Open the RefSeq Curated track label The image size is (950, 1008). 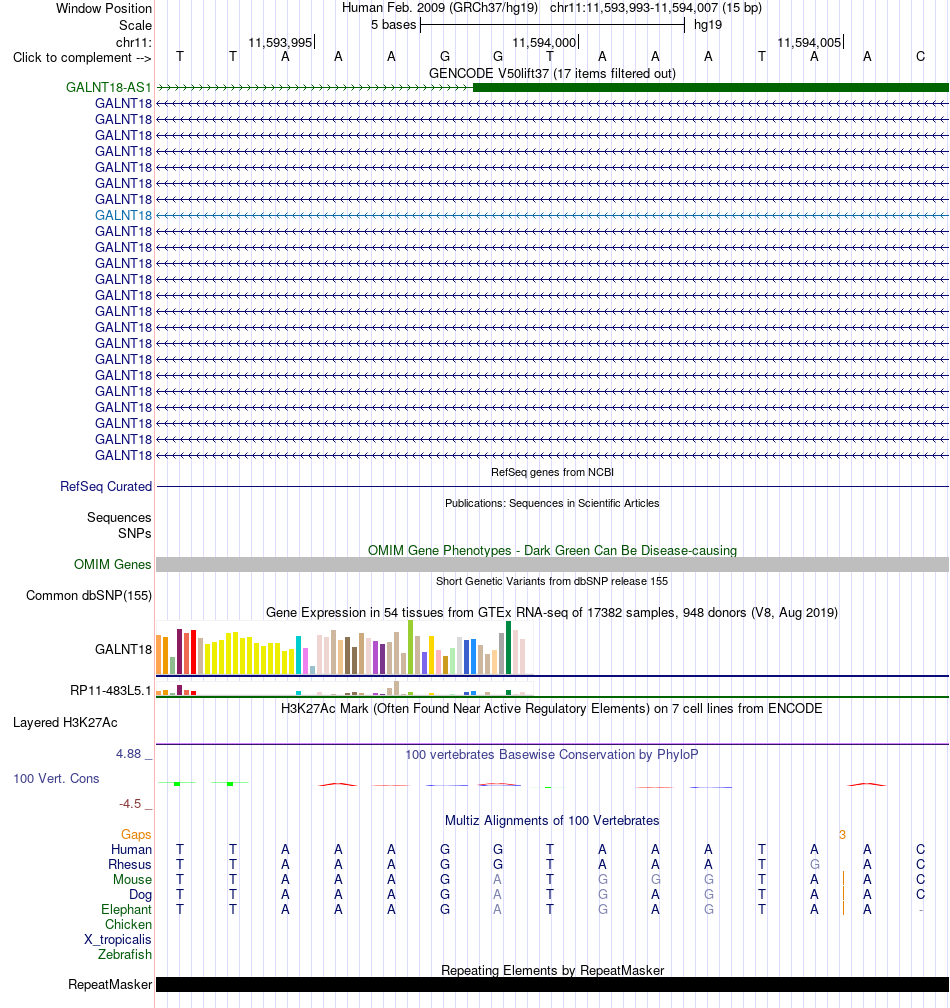click(x=106, y=487)
